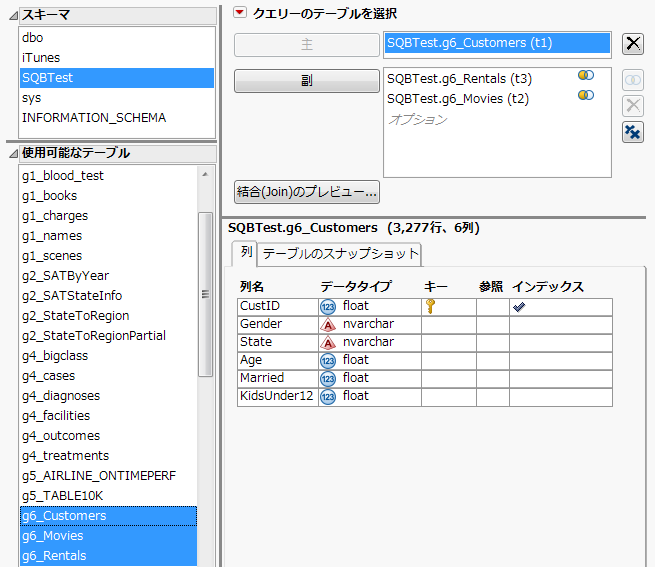
Task: Open 結合(Join)のプレビュー... button
Action: coord(306,191)
